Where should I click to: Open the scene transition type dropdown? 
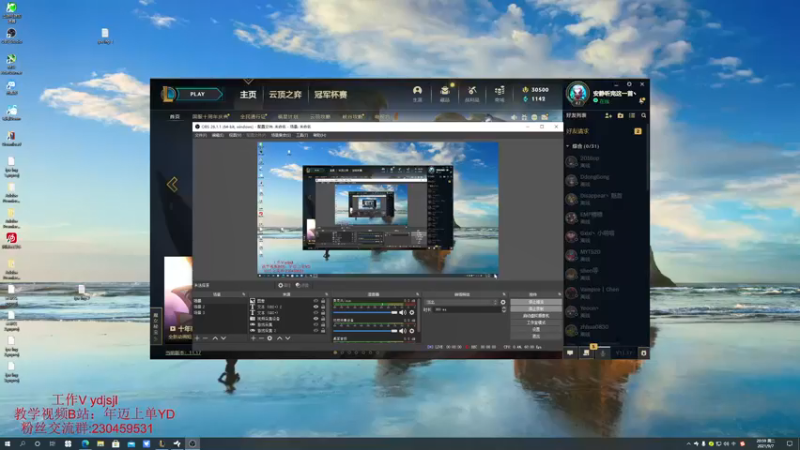click(461, 302)
